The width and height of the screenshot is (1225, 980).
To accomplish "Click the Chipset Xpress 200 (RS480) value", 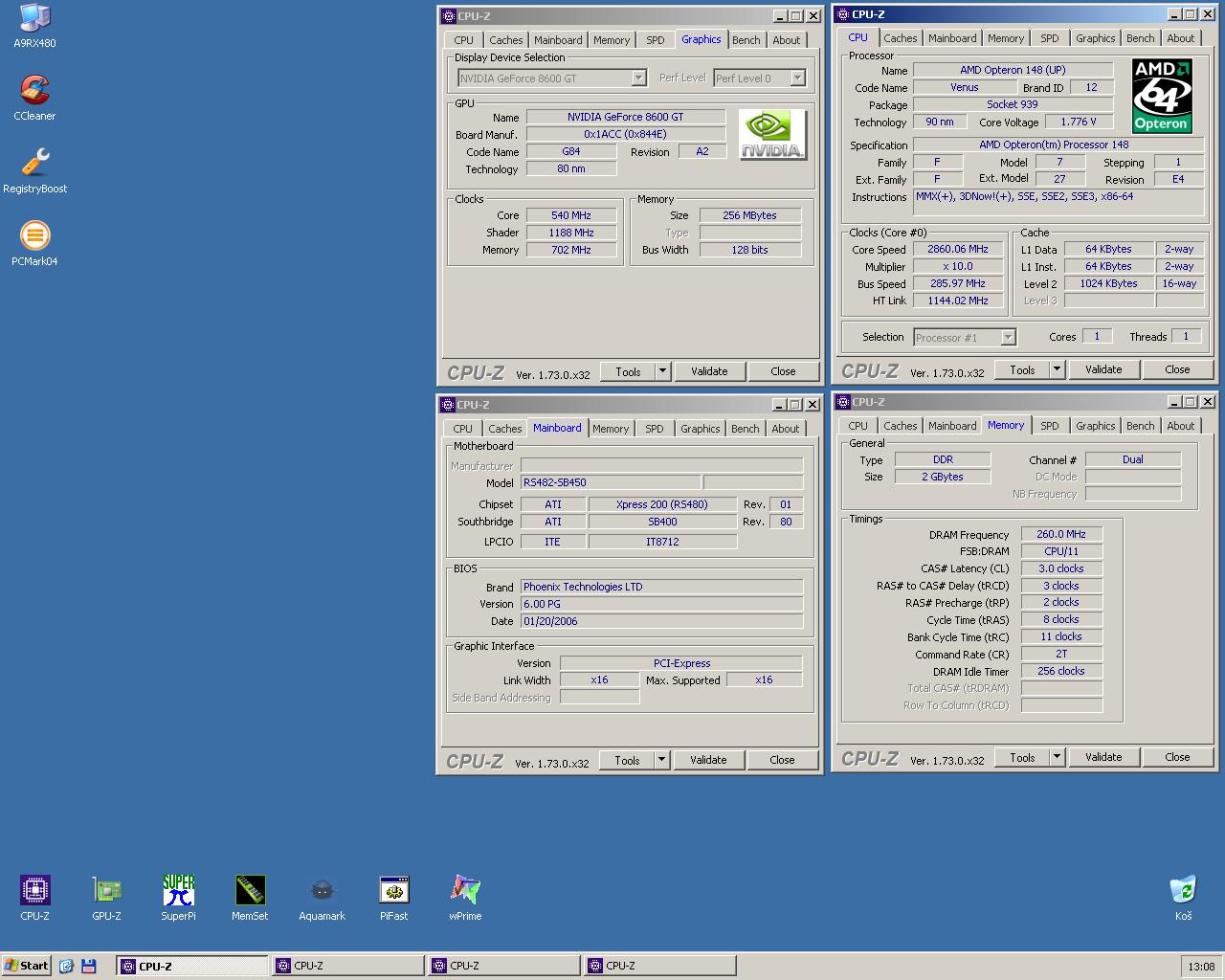I will pos(662,504).
